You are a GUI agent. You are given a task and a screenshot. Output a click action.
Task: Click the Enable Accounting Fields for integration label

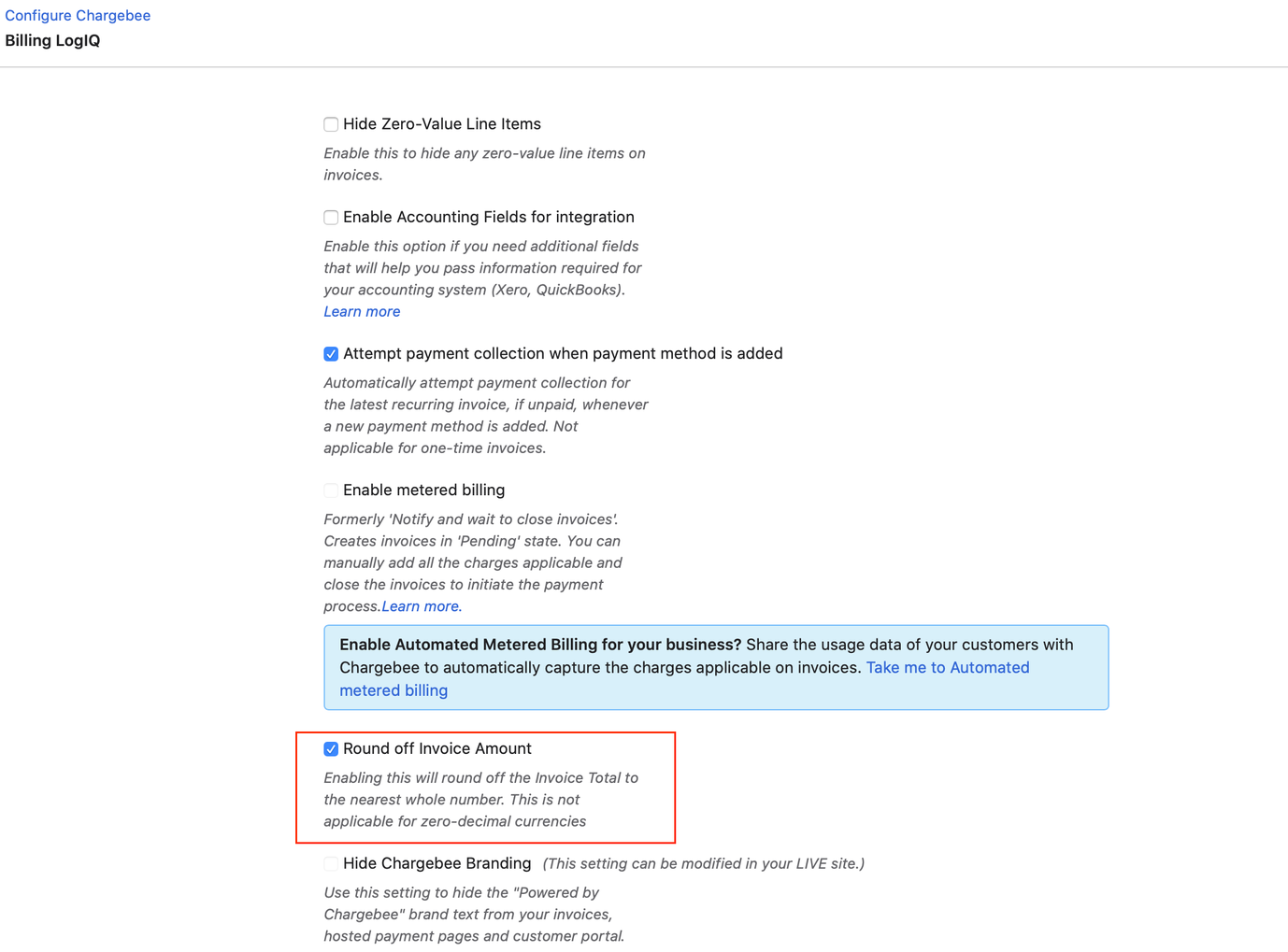488,218
